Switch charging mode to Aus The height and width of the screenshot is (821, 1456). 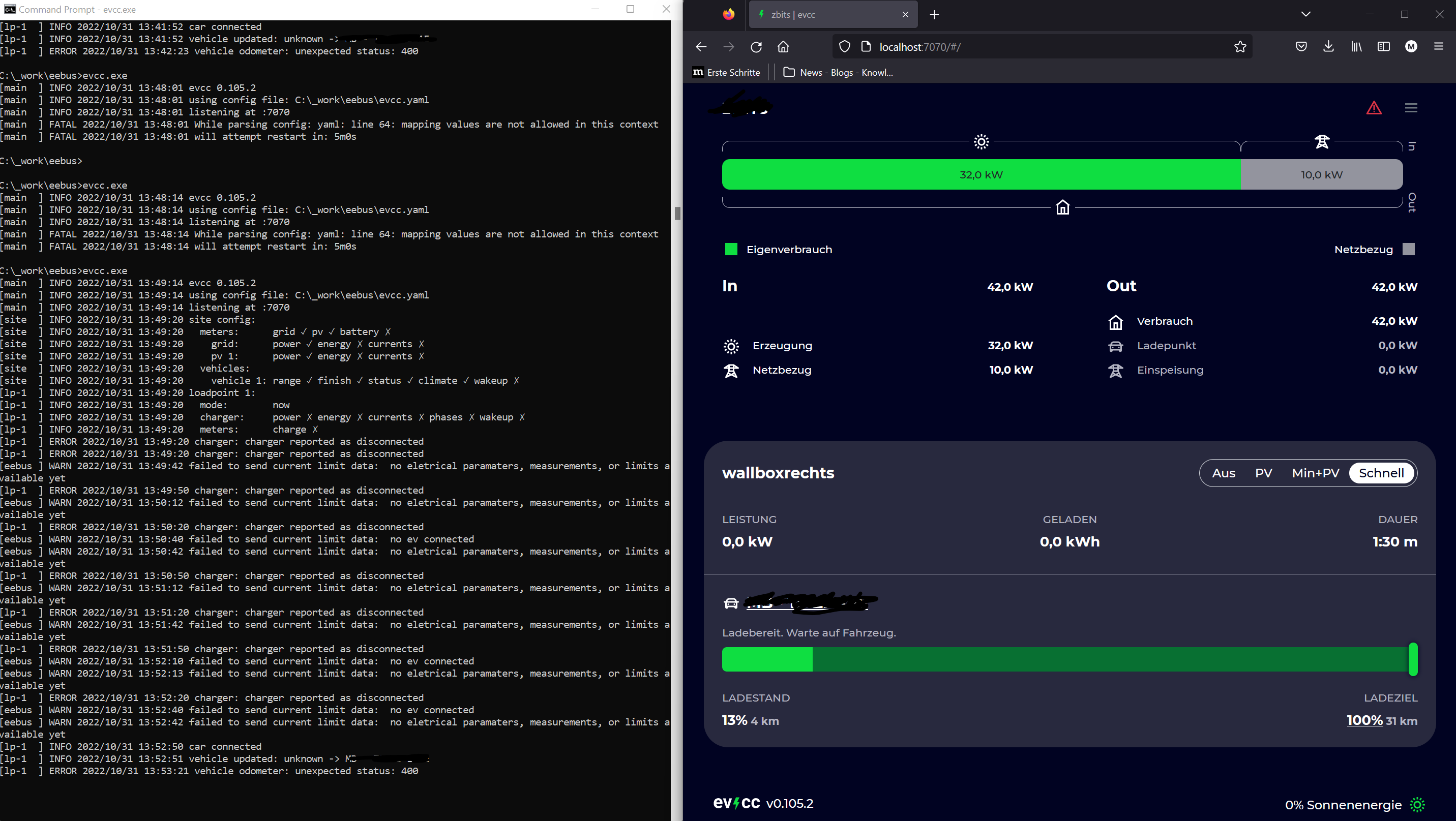pos(1224,473)
